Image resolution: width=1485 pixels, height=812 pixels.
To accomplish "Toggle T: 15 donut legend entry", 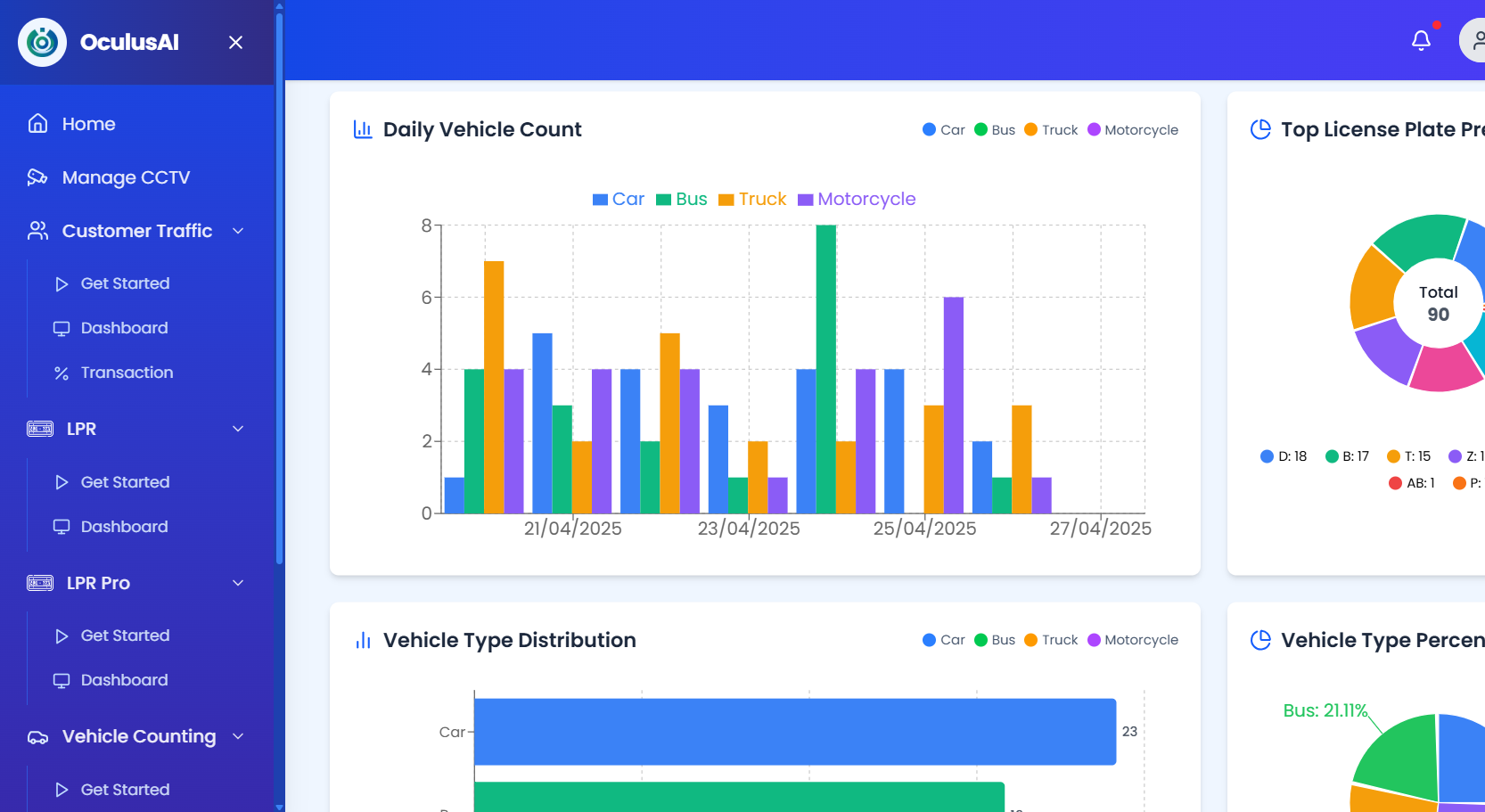I will coord(1408,456).
